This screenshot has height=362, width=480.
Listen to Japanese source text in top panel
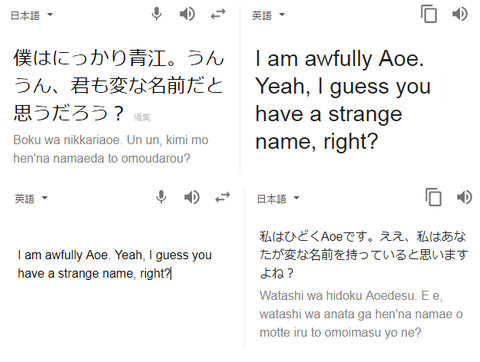[x=187, y=14]
